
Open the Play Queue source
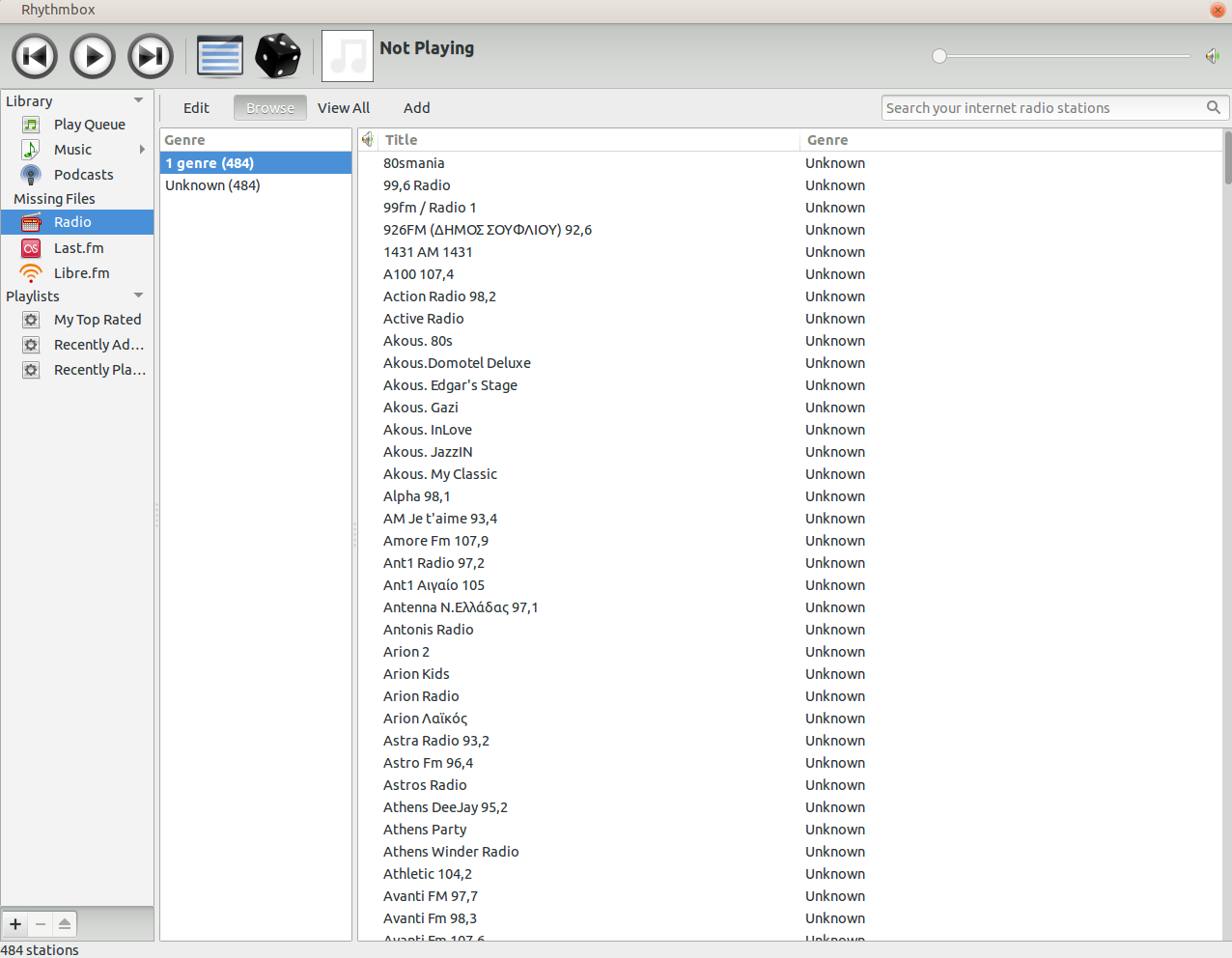point(89,125)
